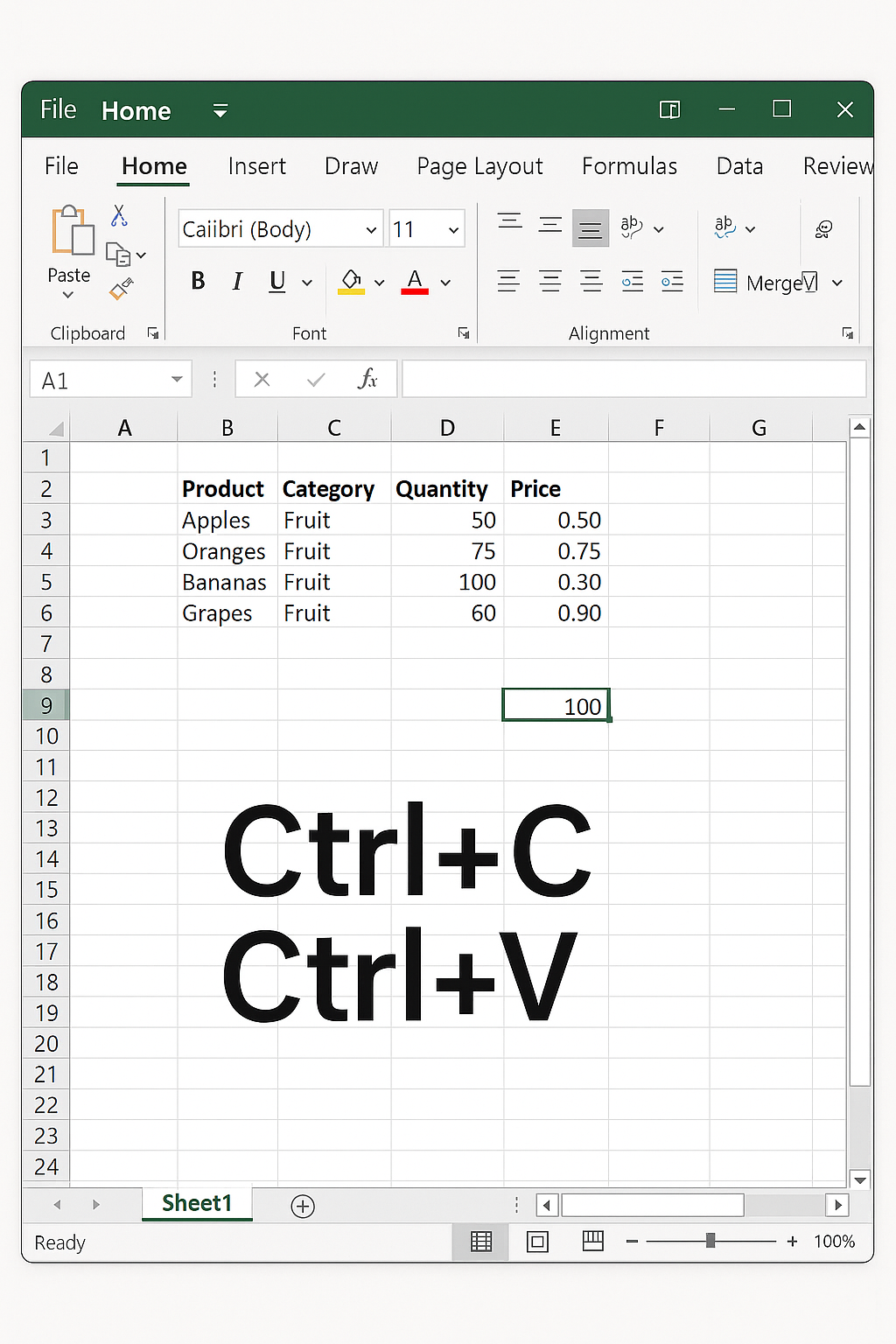This screenshot has width=896, height=1344.
Task: Click the Sheet1 tab
Action: click(197, 1204)
